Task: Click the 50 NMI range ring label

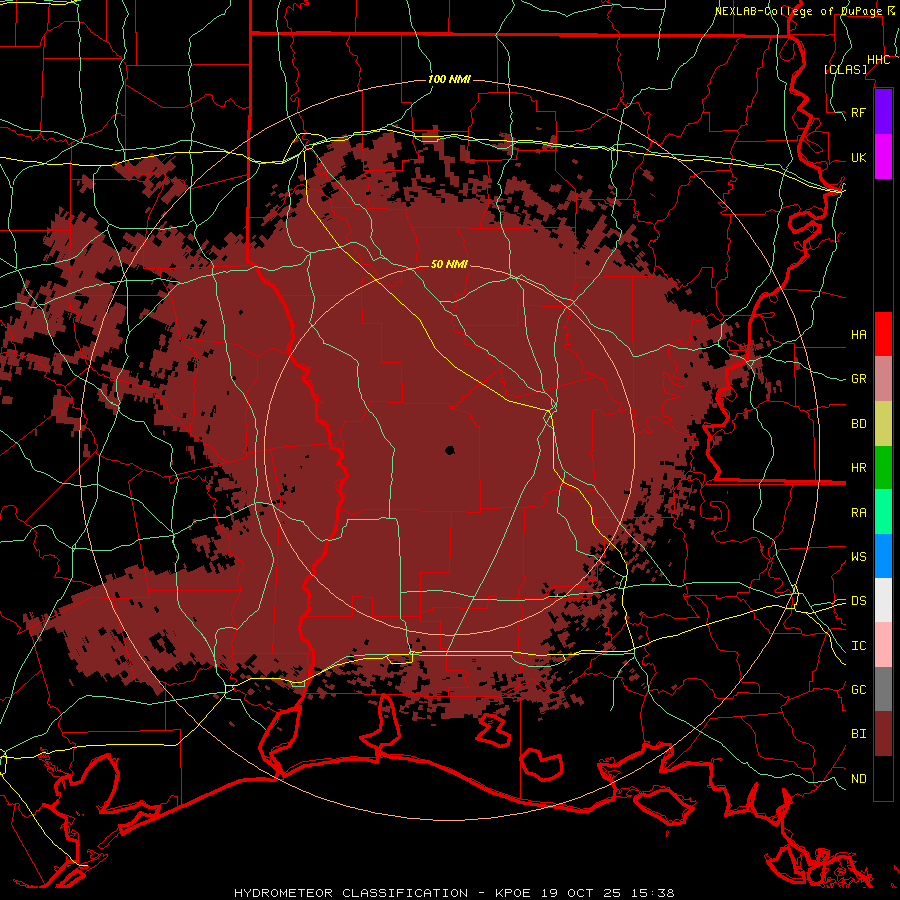Action: 449,264
